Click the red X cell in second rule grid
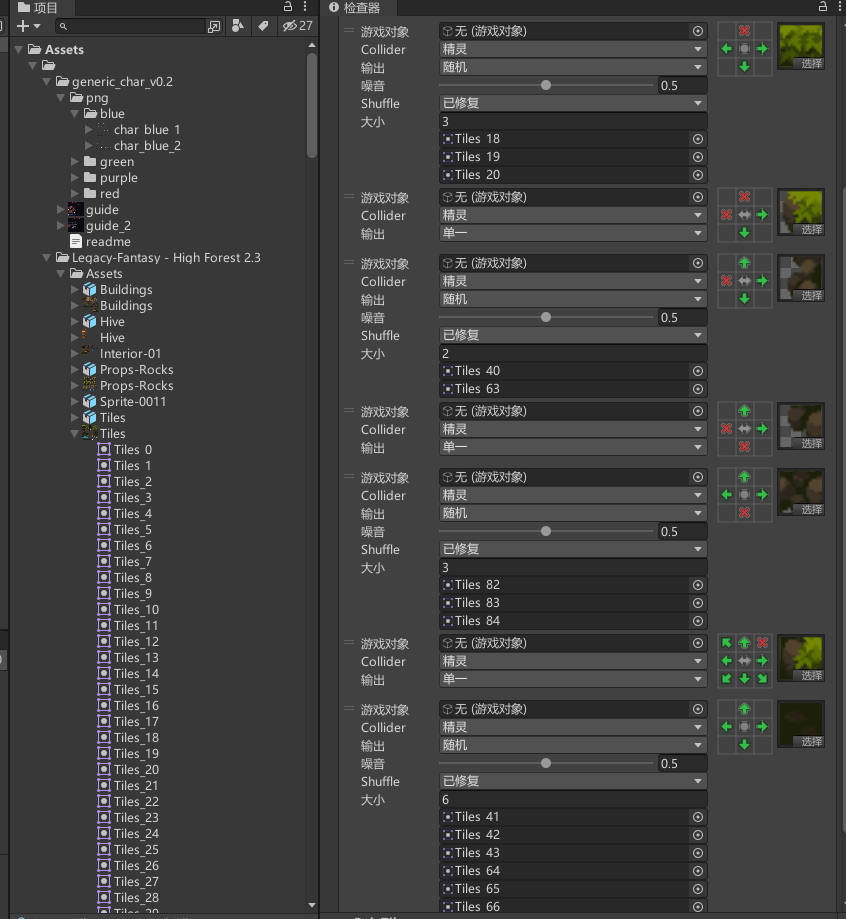The image size is (846, 919). pyautogui.click(x=726, y=214)
